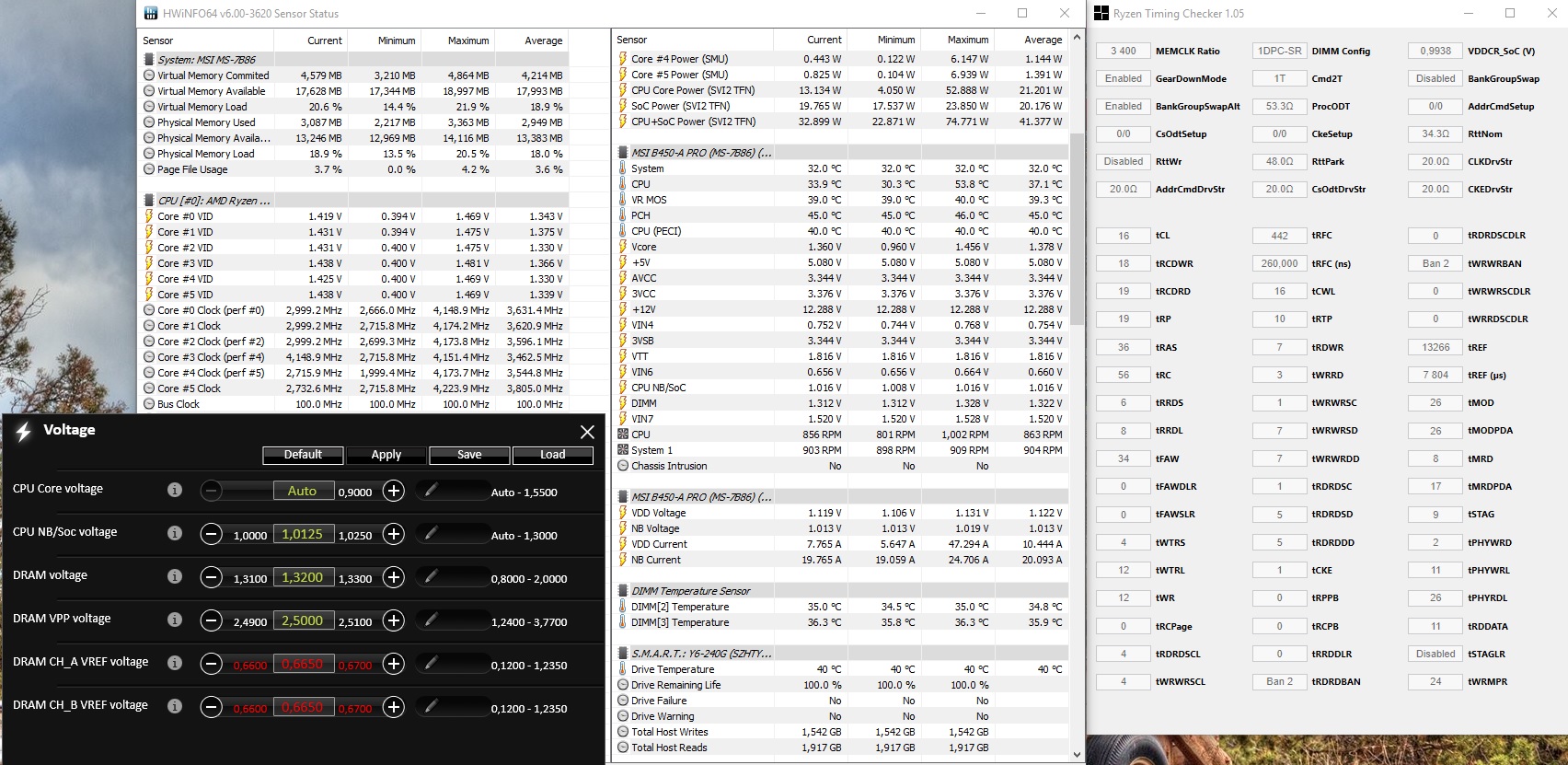1568x765 pixels.
Task: Click the info icon for CPU Core voltage
Action: pyautogui.click(x=175, y=490)
